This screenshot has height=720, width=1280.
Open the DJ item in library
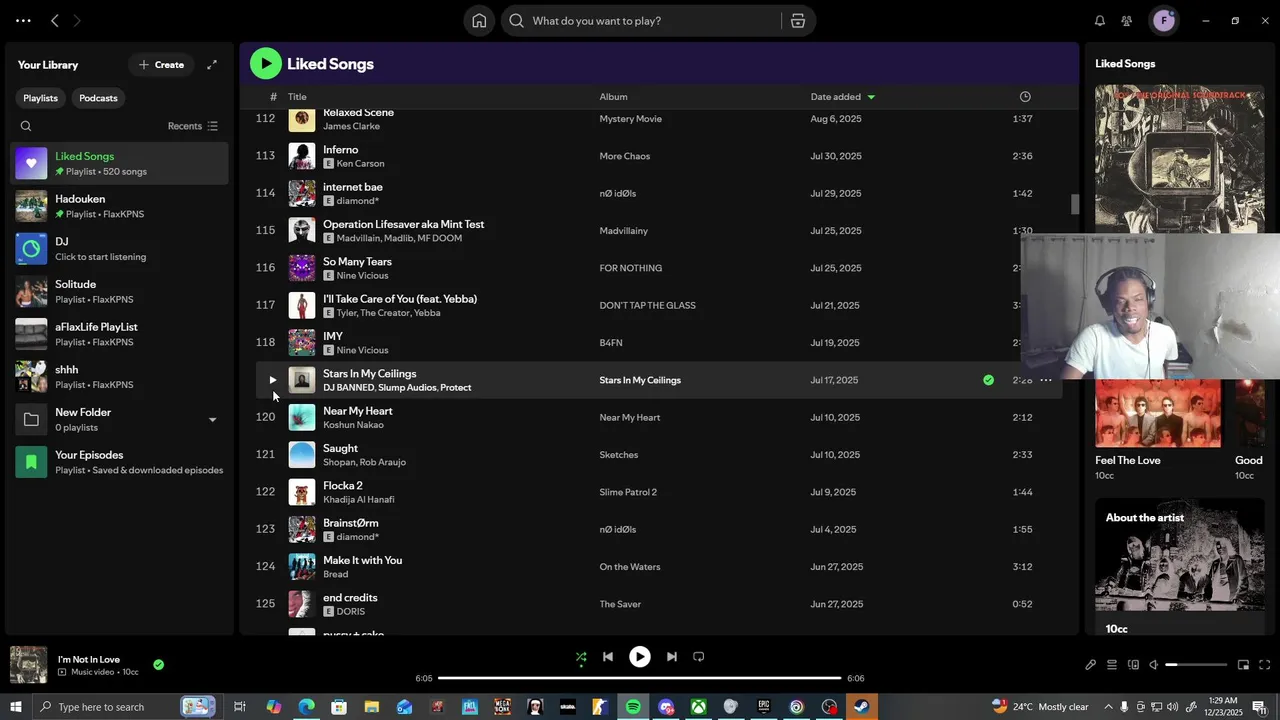[120, 248]
